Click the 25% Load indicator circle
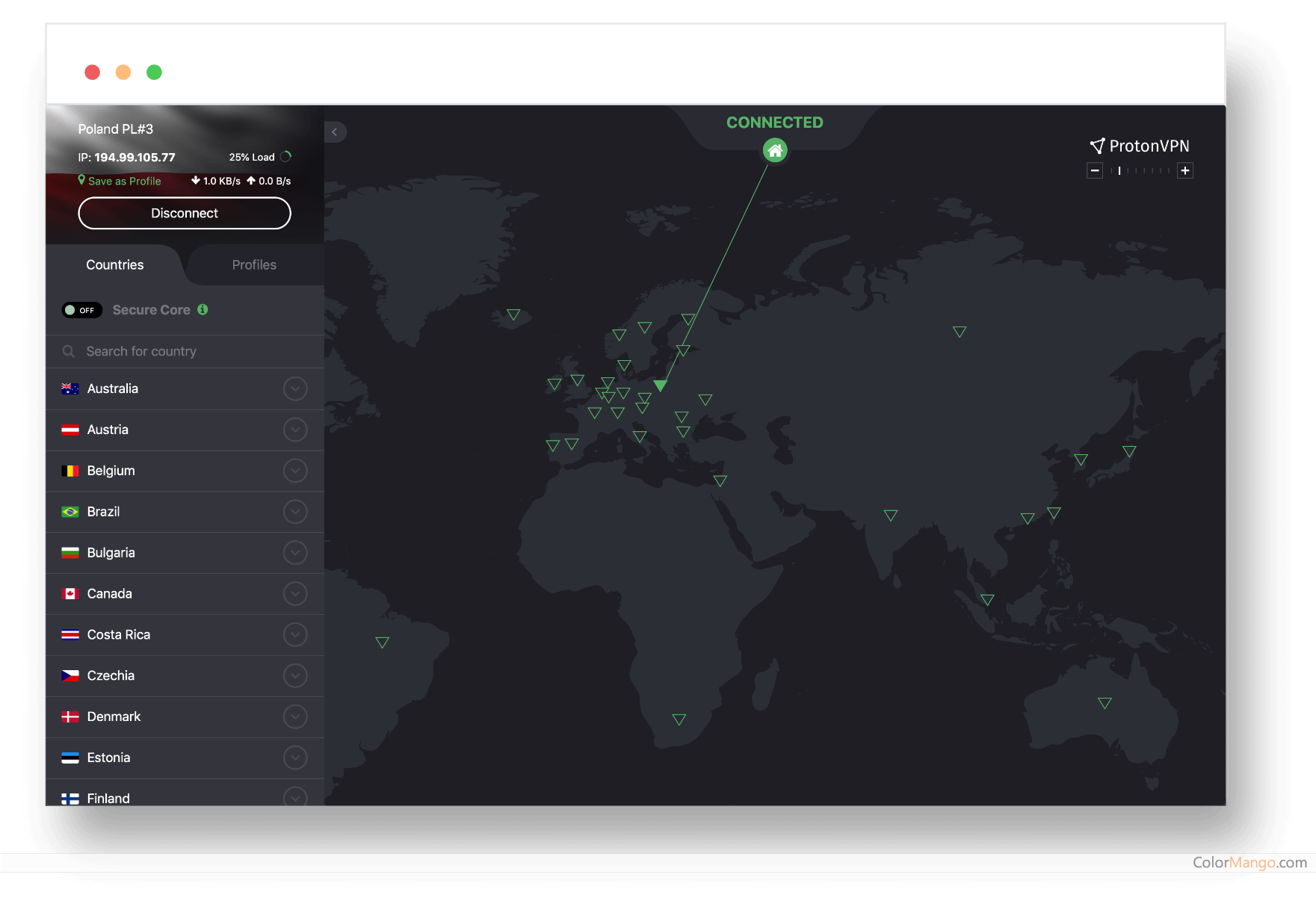This screenshot has width=1316, height=910. [x=285, y=157]
